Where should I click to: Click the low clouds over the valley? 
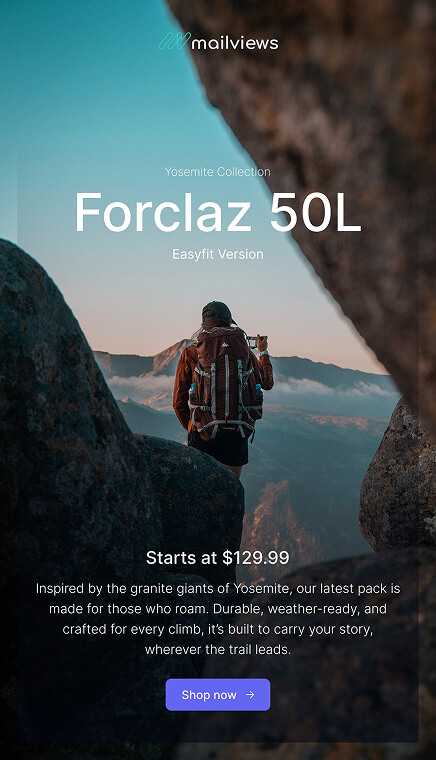[x=140, y=383]
